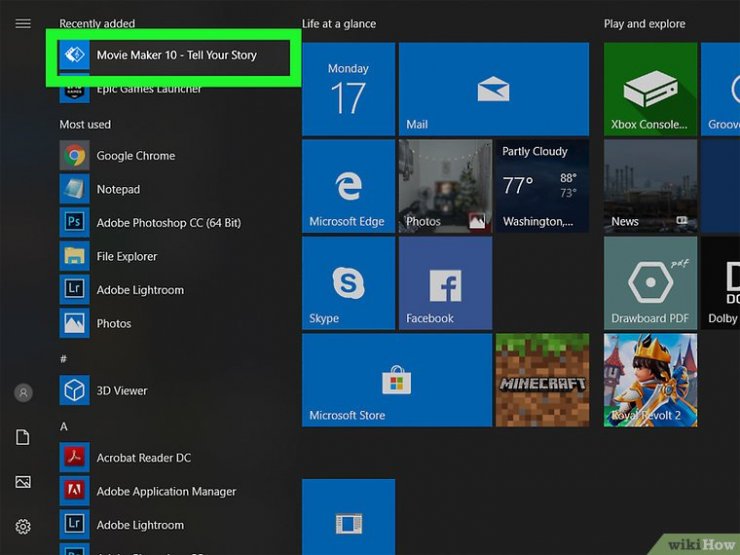
Task: Open Acrobat Reader DC by name
Action: [144, 458]
